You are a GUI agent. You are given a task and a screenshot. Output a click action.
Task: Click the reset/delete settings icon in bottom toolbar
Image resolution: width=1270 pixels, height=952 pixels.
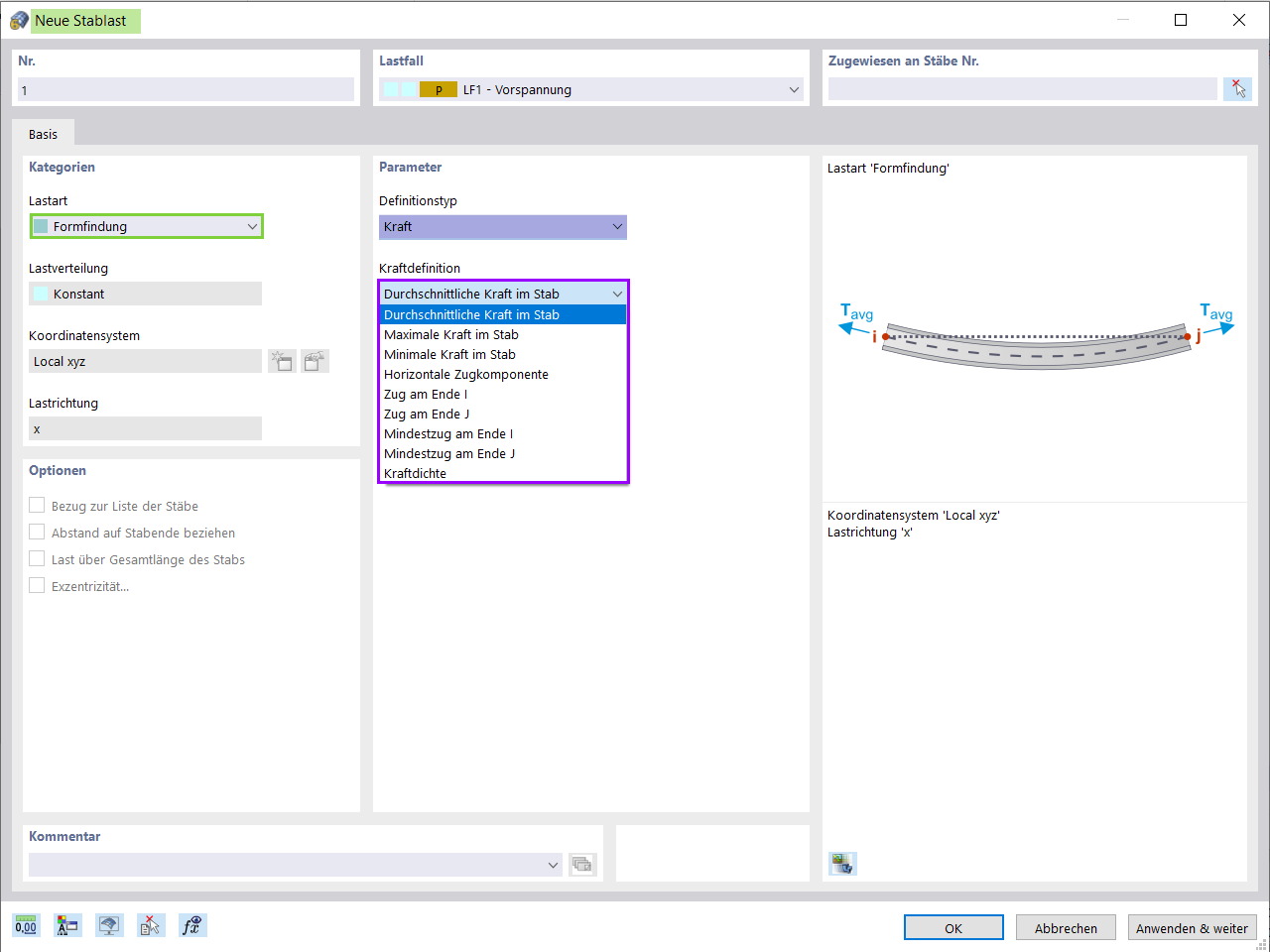[151, 925]
